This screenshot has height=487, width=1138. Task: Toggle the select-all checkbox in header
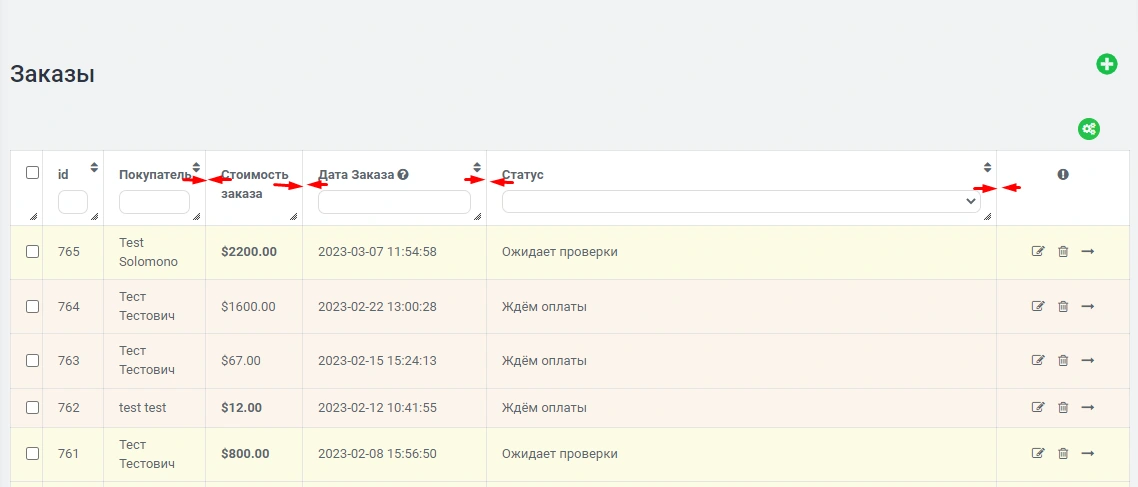32,173
